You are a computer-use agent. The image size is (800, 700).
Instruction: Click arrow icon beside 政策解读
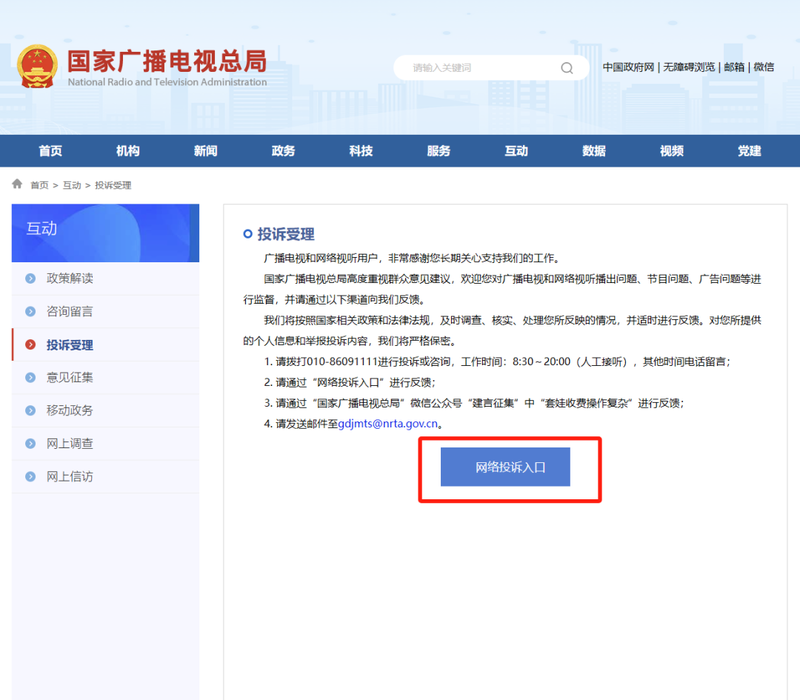point(30,278)
